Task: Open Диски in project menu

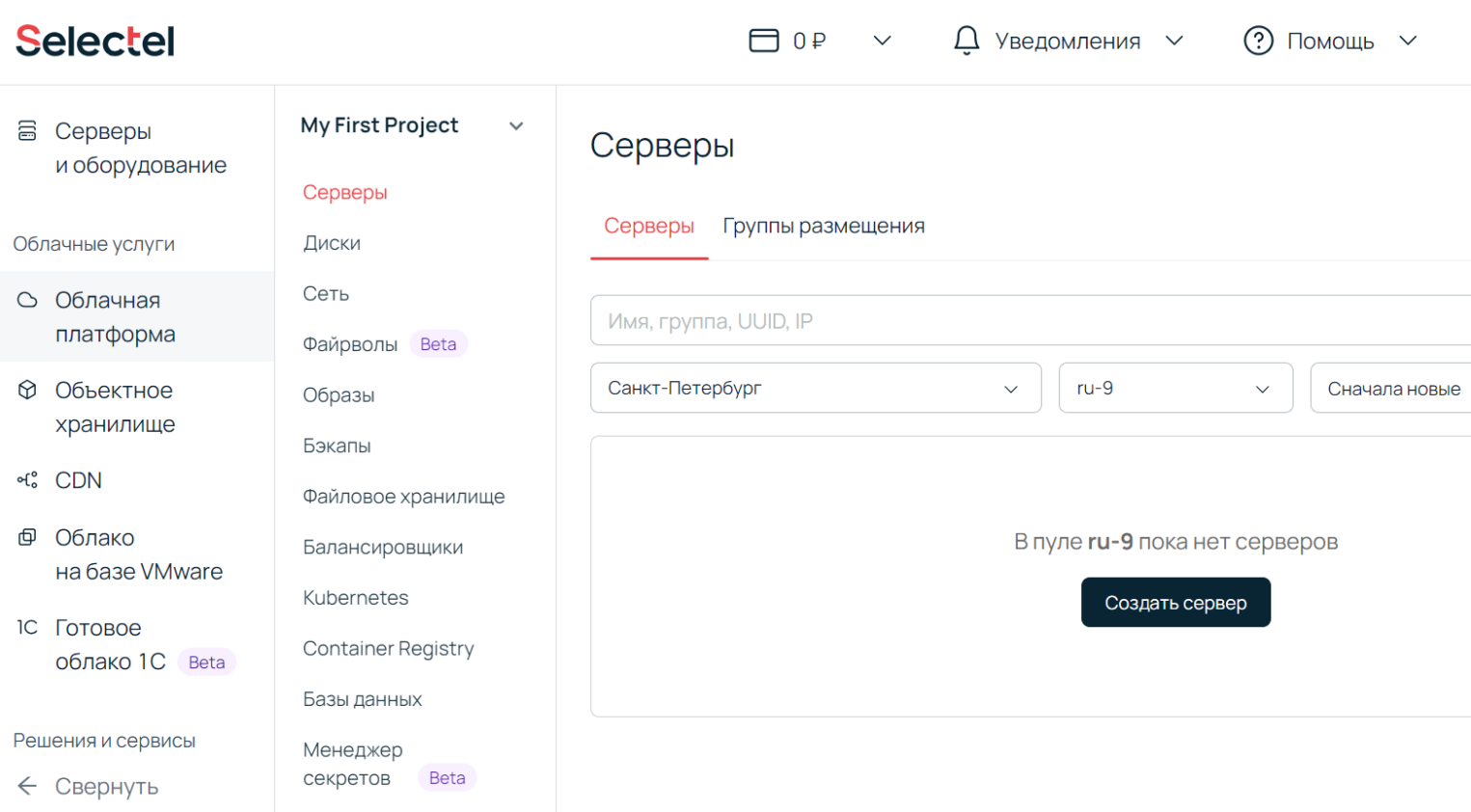Action: [x=332, y=243]
